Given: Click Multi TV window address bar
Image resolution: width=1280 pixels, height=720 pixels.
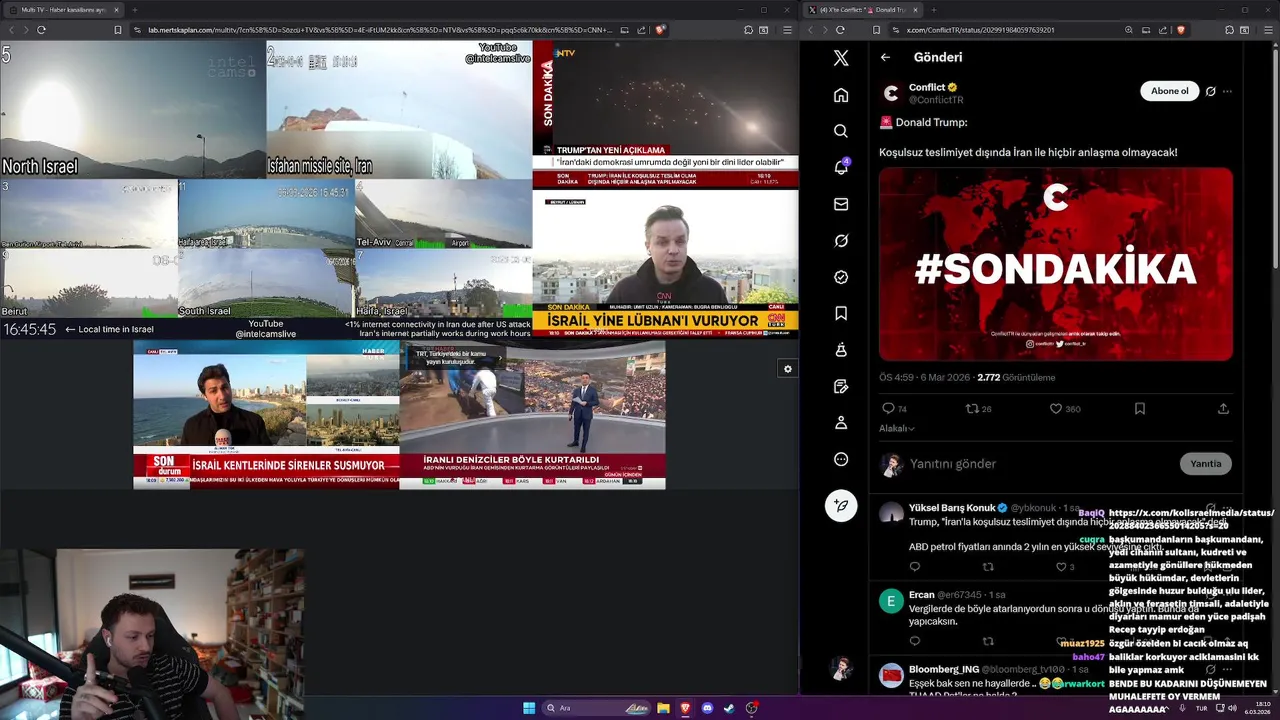Looking at the screenshot, I should tap(380, 30).
